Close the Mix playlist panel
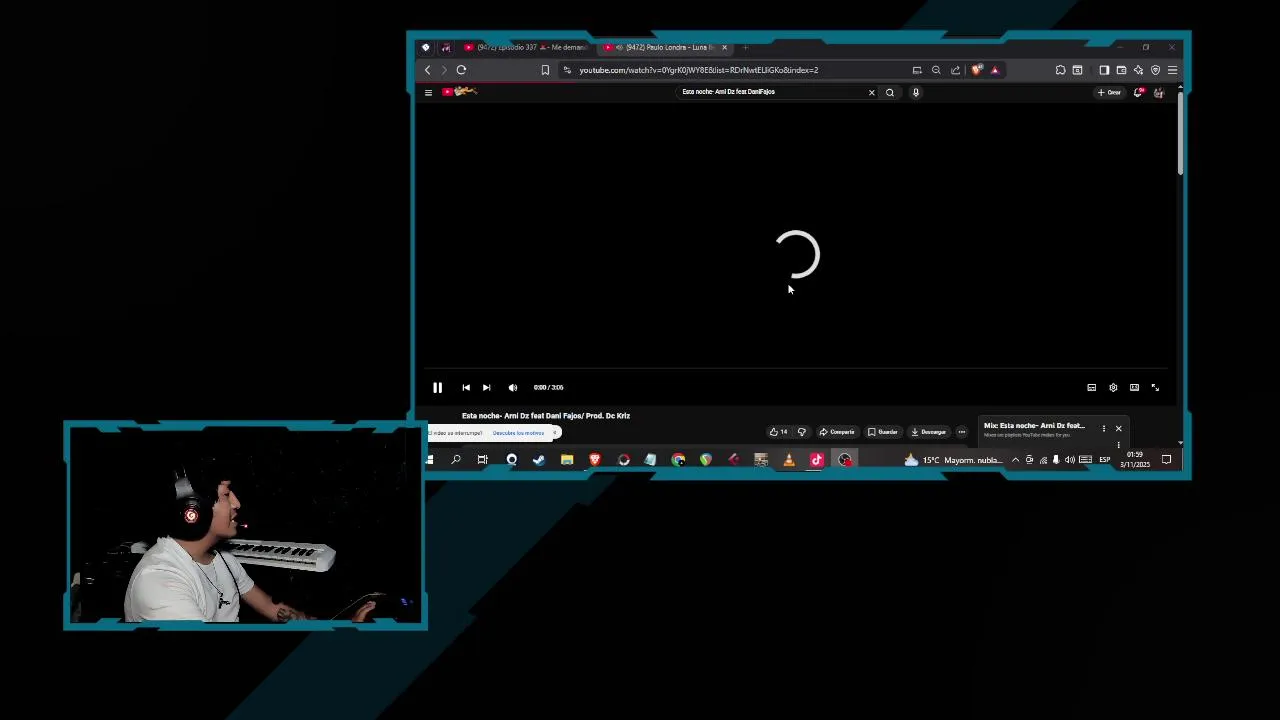Screen dimensions: 1280x720 pos(1118,429)
